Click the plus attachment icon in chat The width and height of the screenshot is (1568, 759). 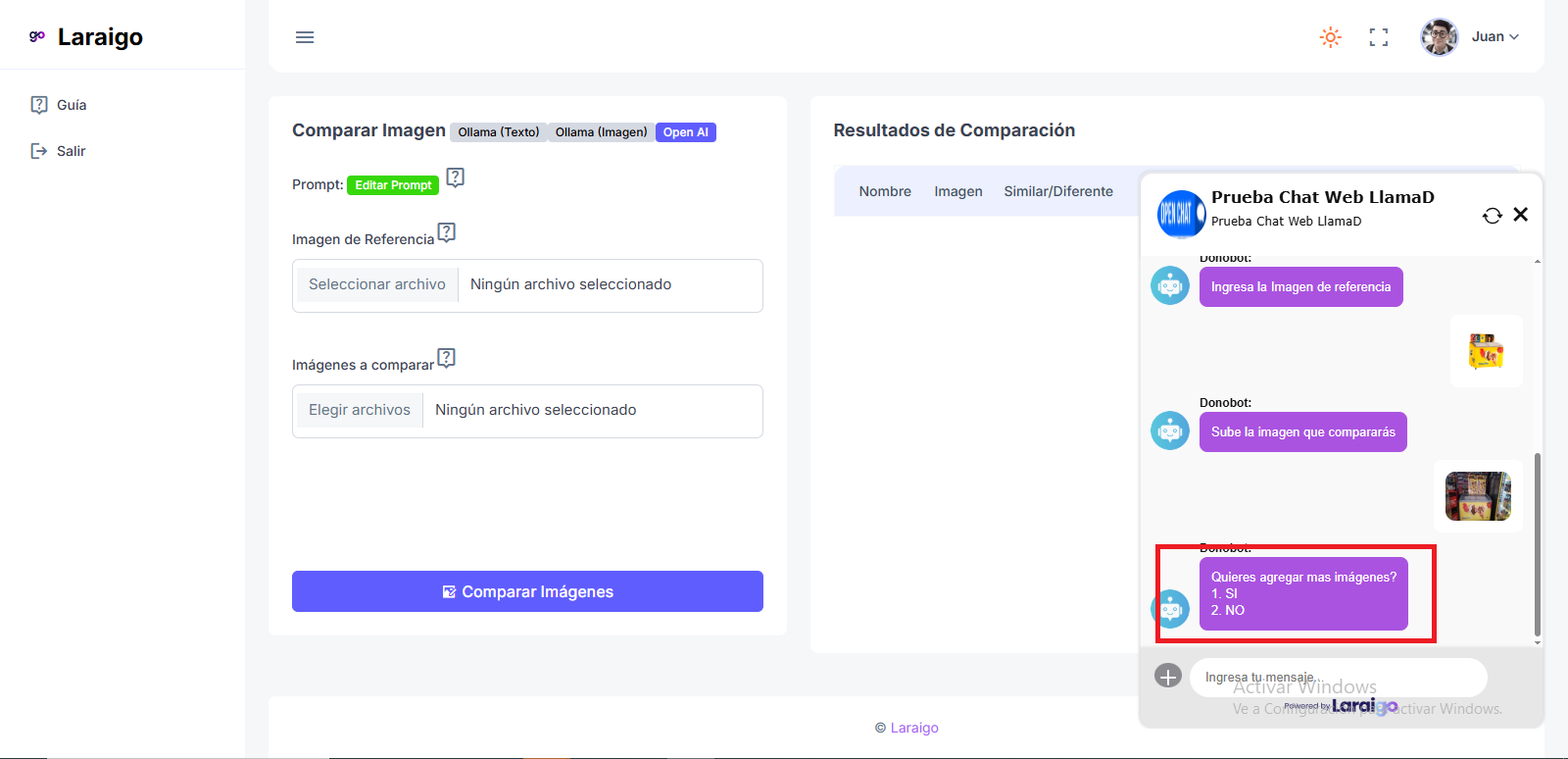(1168, 676)
